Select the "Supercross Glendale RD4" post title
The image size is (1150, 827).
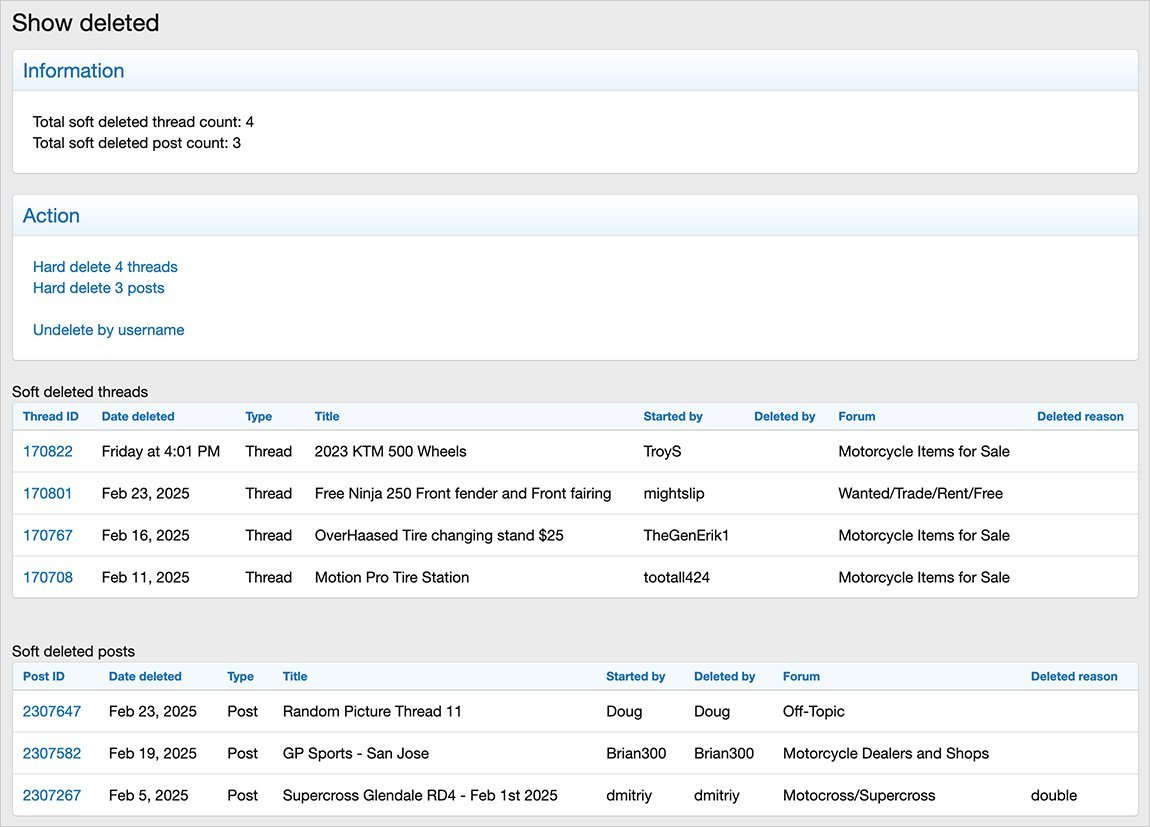420,795
